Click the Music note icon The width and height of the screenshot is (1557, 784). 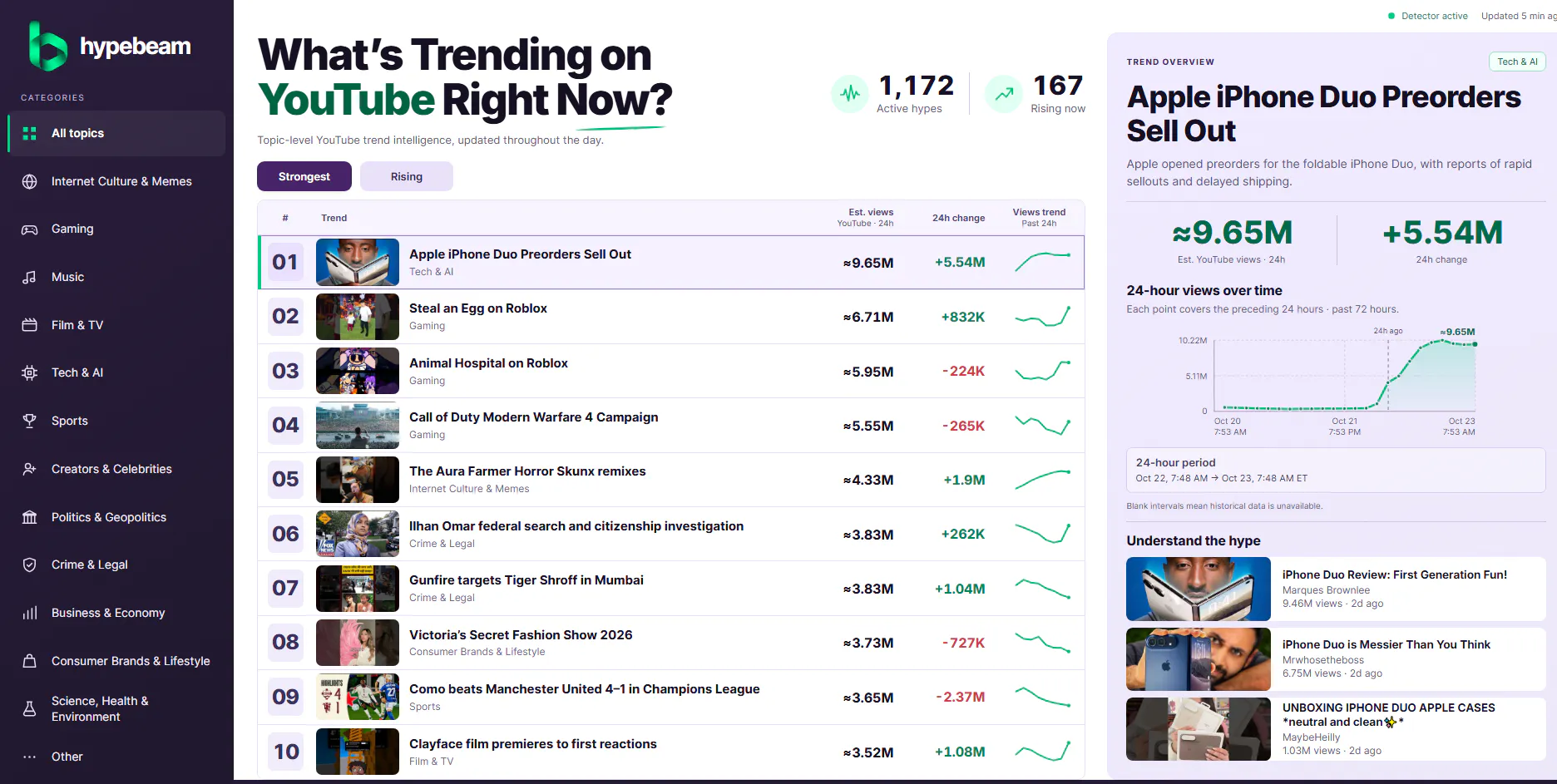pyautogui.click(x=30, y=277)
